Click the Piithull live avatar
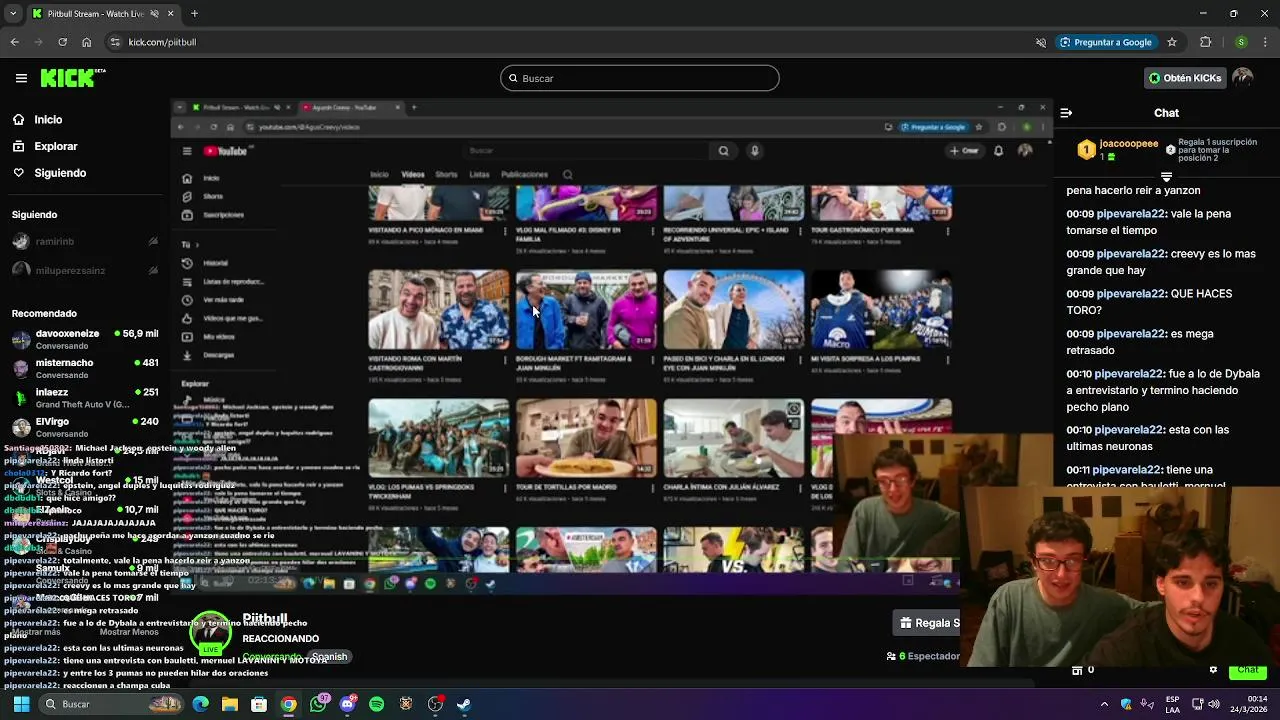1280x720 pixels. 210,632
